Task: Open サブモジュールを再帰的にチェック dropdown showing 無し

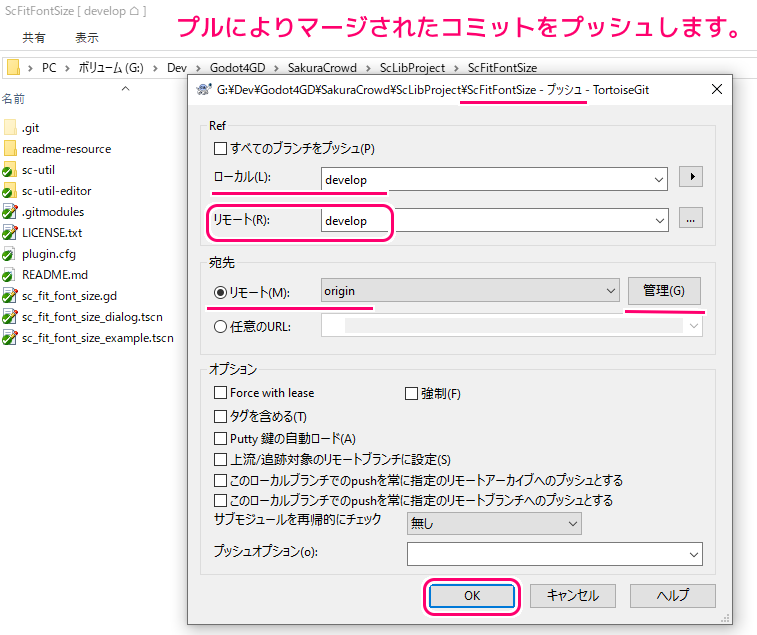Action: 494,523
